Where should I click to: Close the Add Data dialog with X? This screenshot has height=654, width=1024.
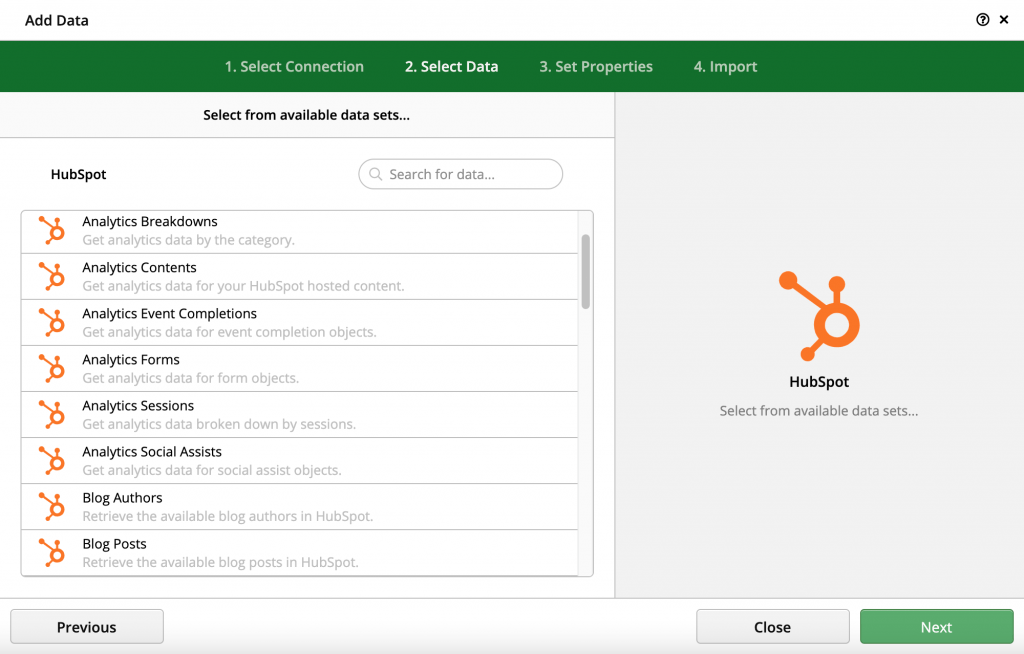pyautogui.click(x=1004, y=20)
